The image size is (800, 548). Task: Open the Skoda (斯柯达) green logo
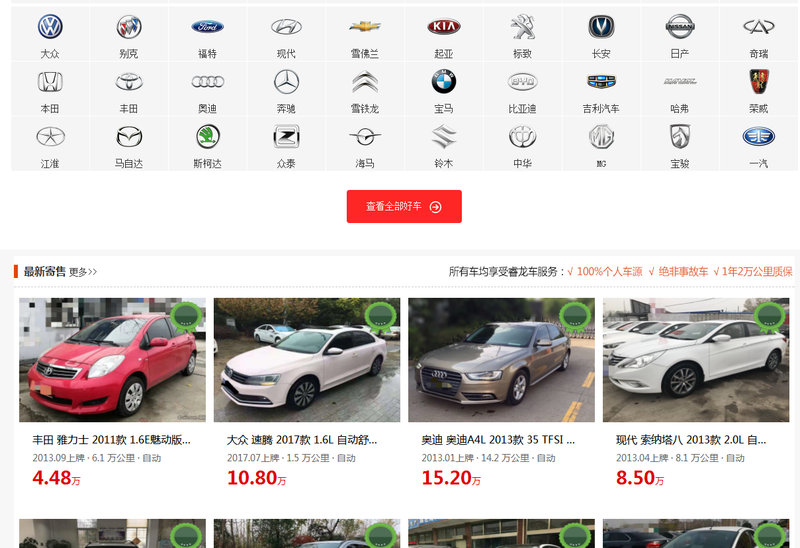(208, 137)
